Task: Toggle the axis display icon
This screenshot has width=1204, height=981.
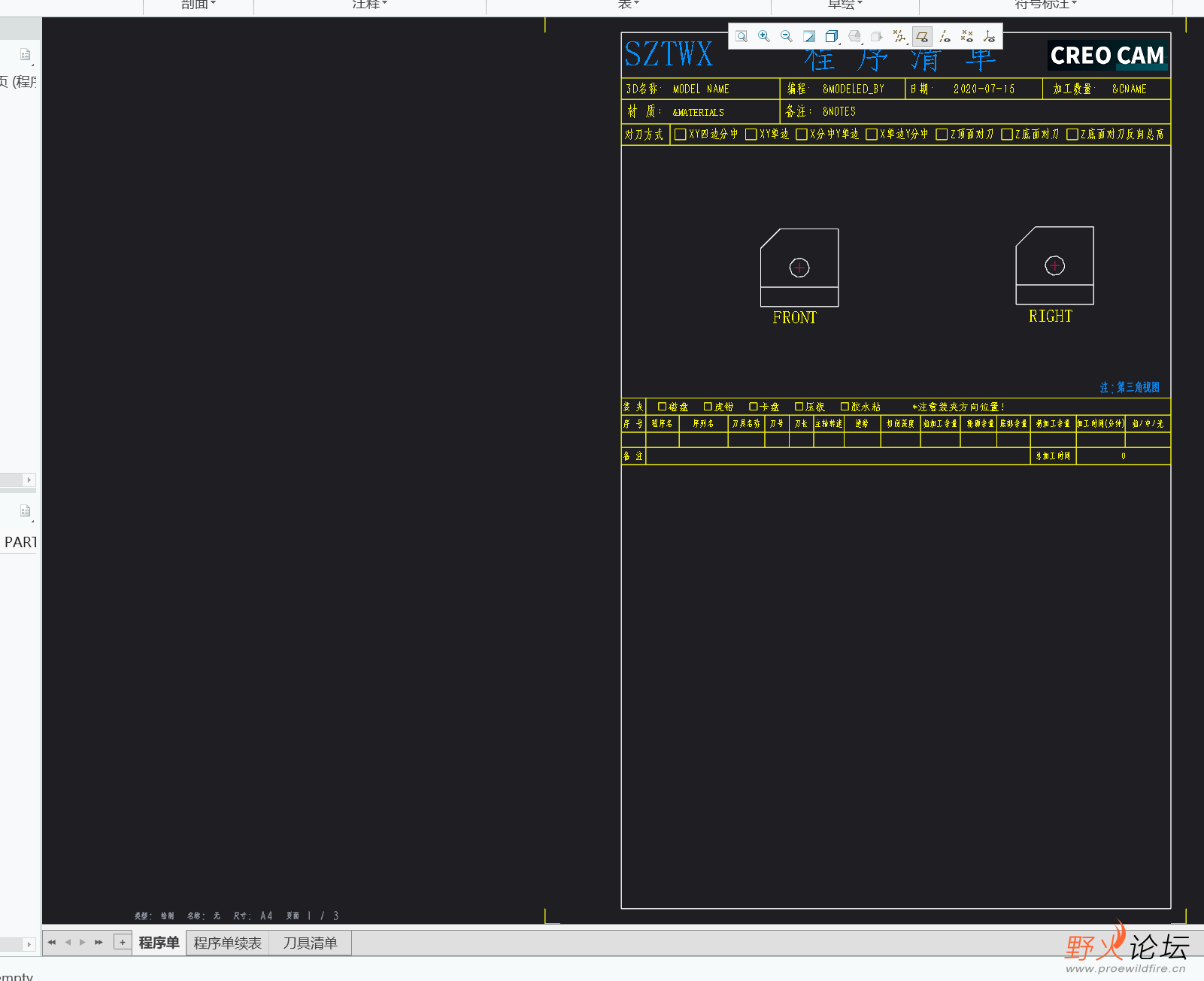Action: [x=945, y=36]
